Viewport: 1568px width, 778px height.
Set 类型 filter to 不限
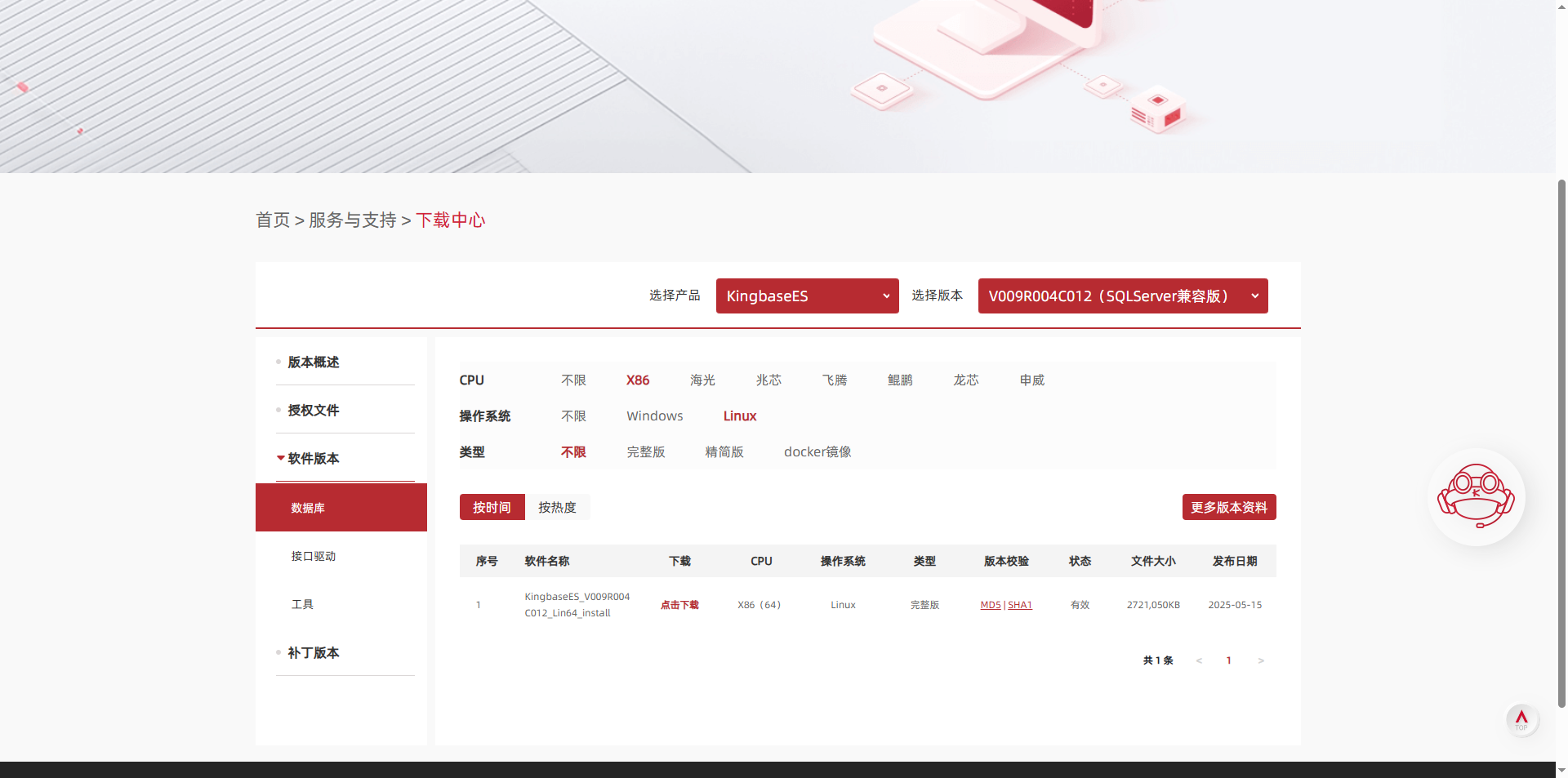(x=574, y=452)
